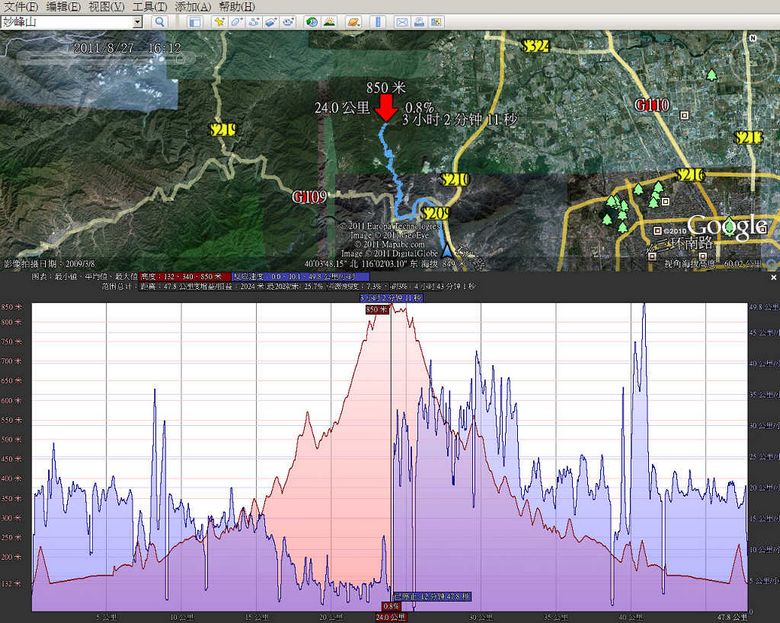Click the email envelope icon
Image resolution: width=780 pixels, height=623 pixels.
[x=402, y=21]
